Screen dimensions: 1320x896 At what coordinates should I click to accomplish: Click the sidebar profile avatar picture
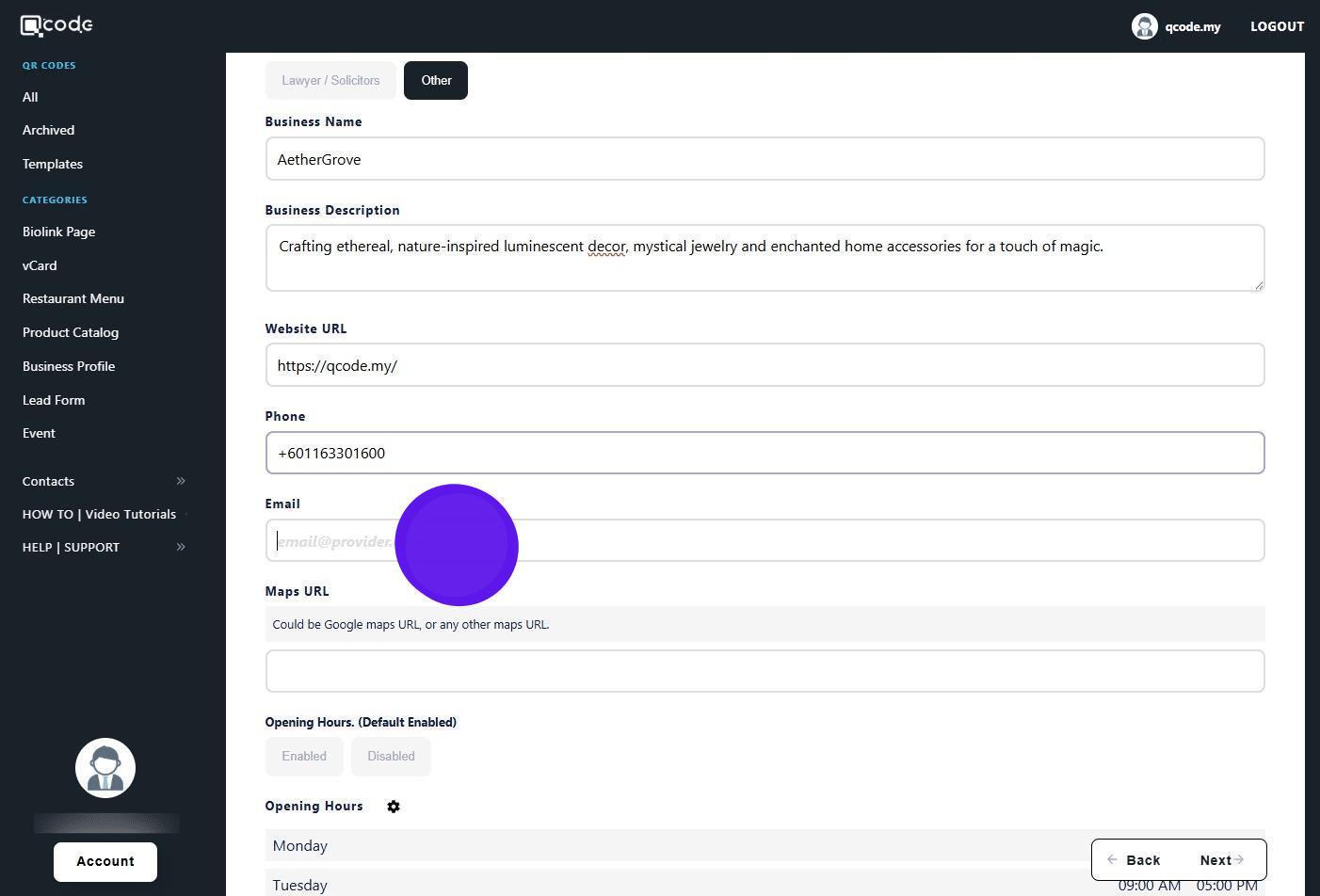(105, 768)
